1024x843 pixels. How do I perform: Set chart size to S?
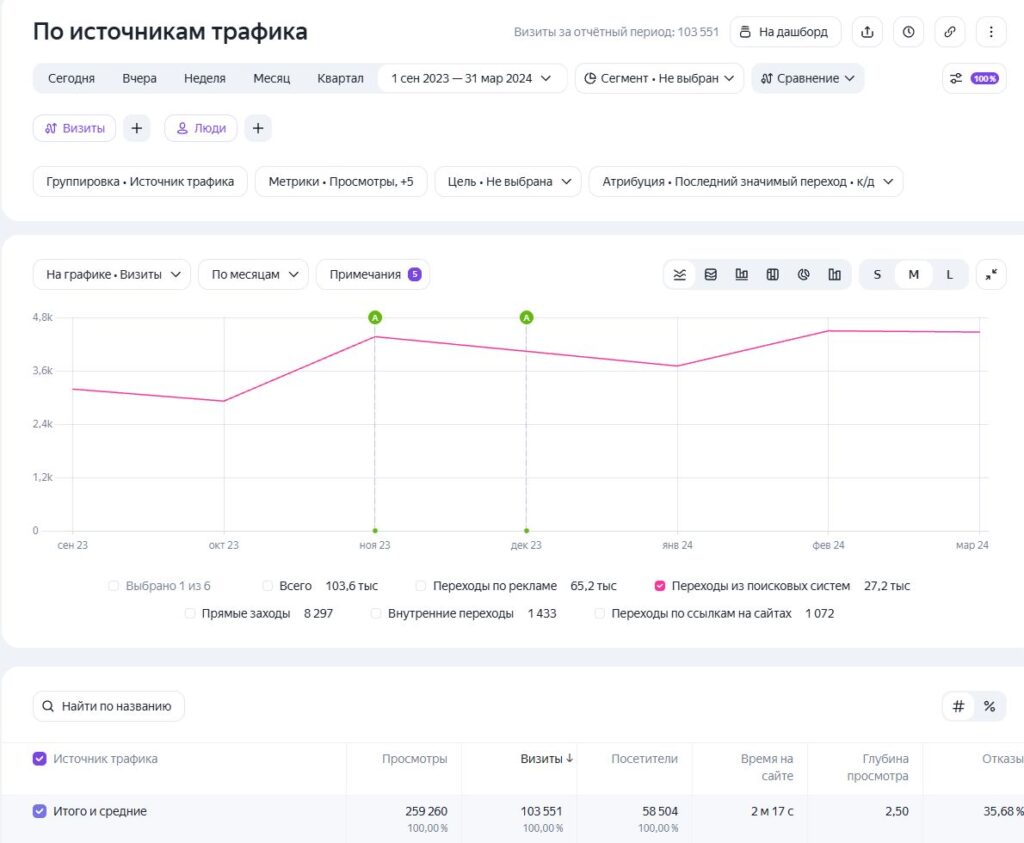(877, 275)
